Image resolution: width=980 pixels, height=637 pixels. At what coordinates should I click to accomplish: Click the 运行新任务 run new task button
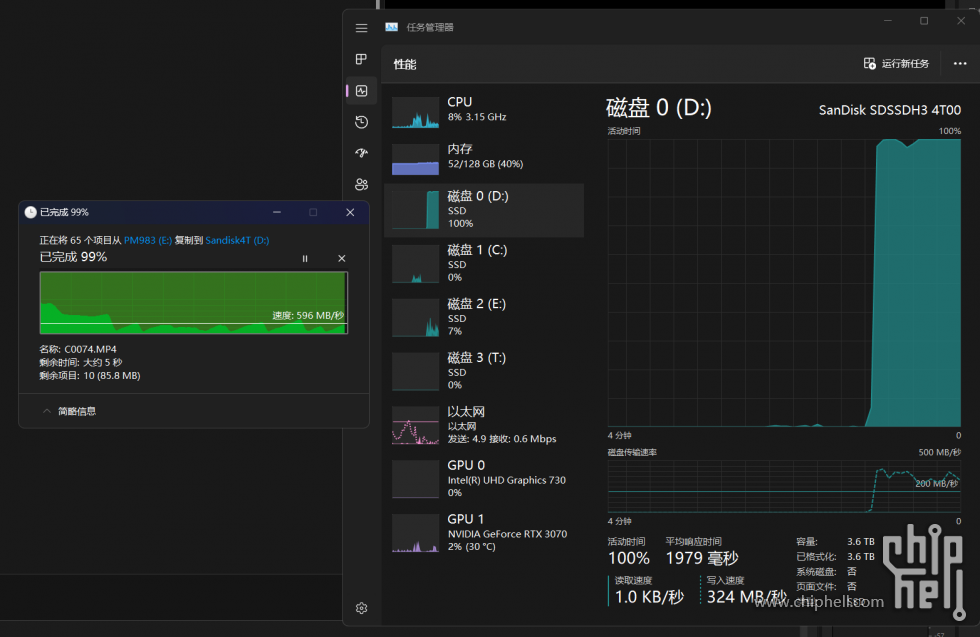(896, 64)
